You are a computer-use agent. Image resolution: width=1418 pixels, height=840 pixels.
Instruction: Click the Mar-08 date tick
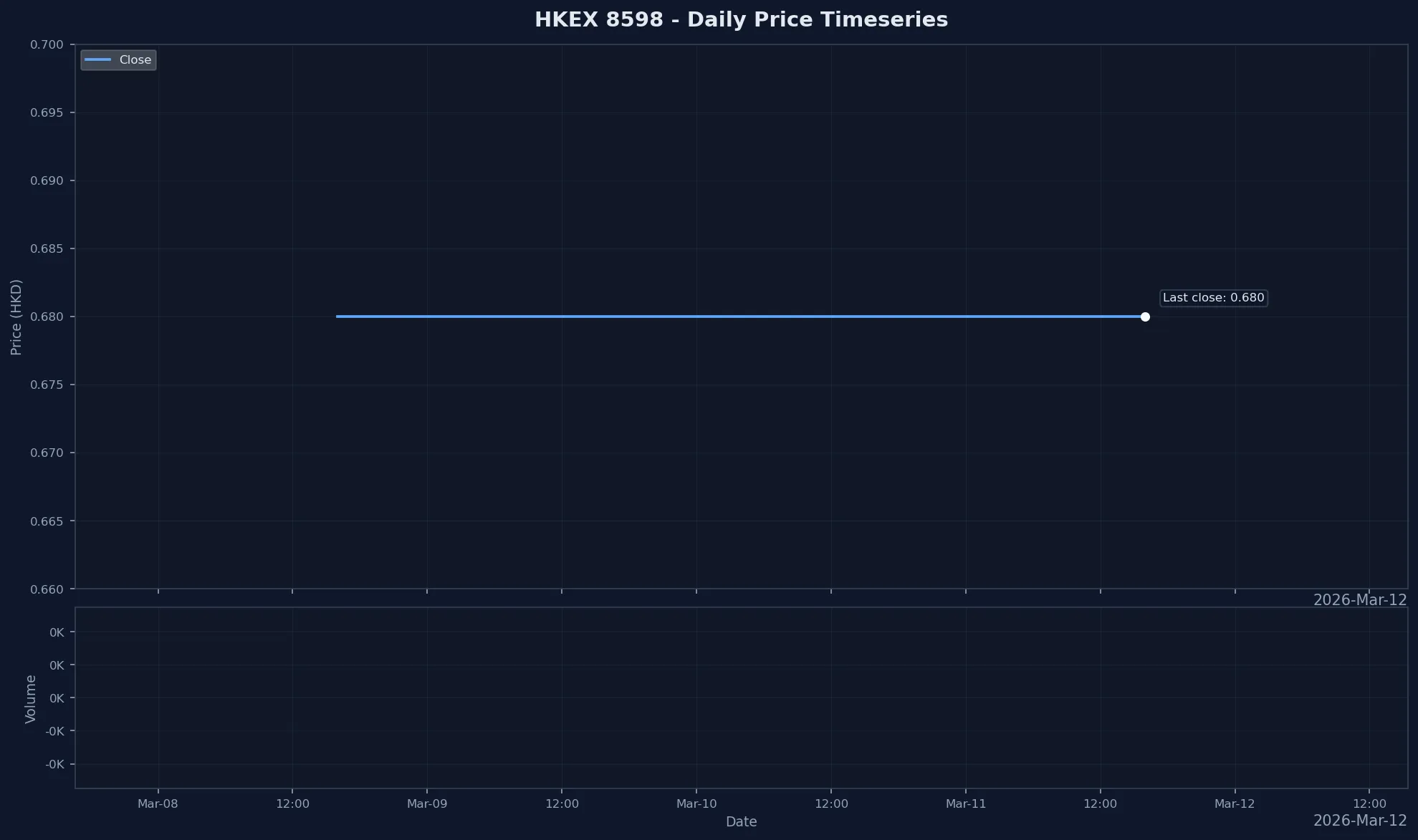(158, 803)
